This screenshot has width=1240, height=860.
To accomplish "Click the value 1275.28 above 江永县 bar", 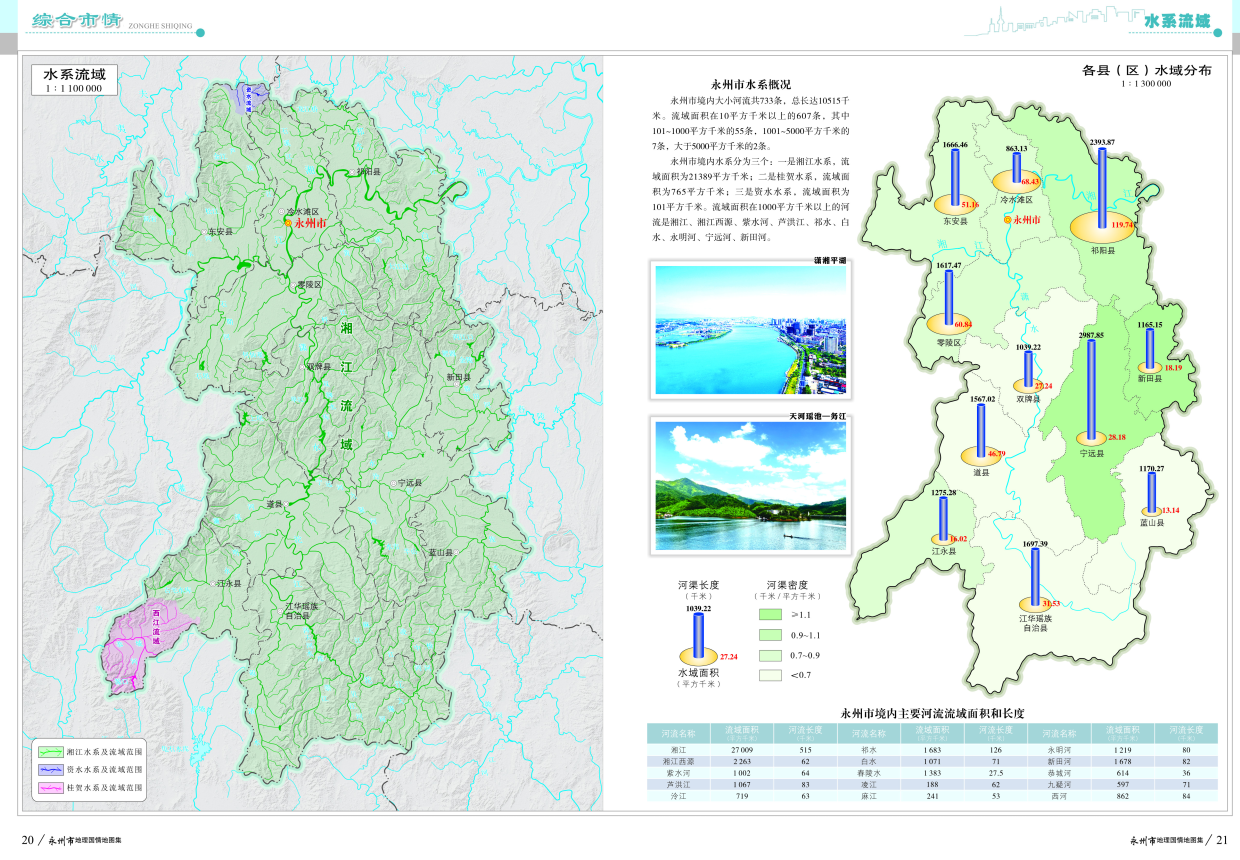I will pyautogui.click(x=944, y=493).
